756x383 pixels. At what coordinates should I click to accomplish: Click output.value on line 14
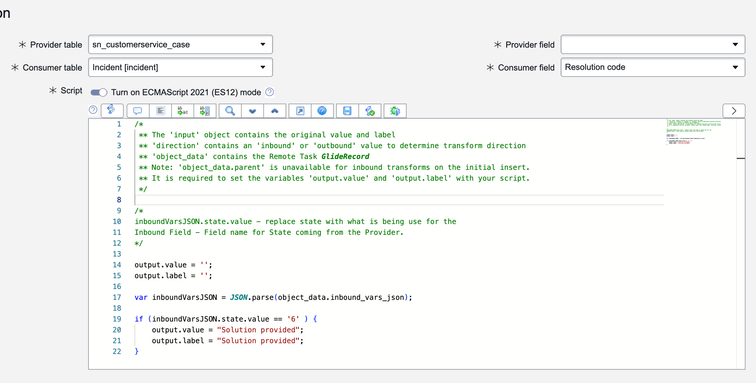(161, 265)
